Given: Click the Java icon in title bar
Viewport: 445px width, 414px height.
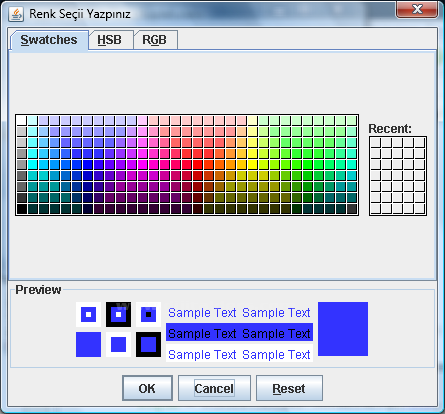Looking at the screenshot, I should (x=16, y=14).
